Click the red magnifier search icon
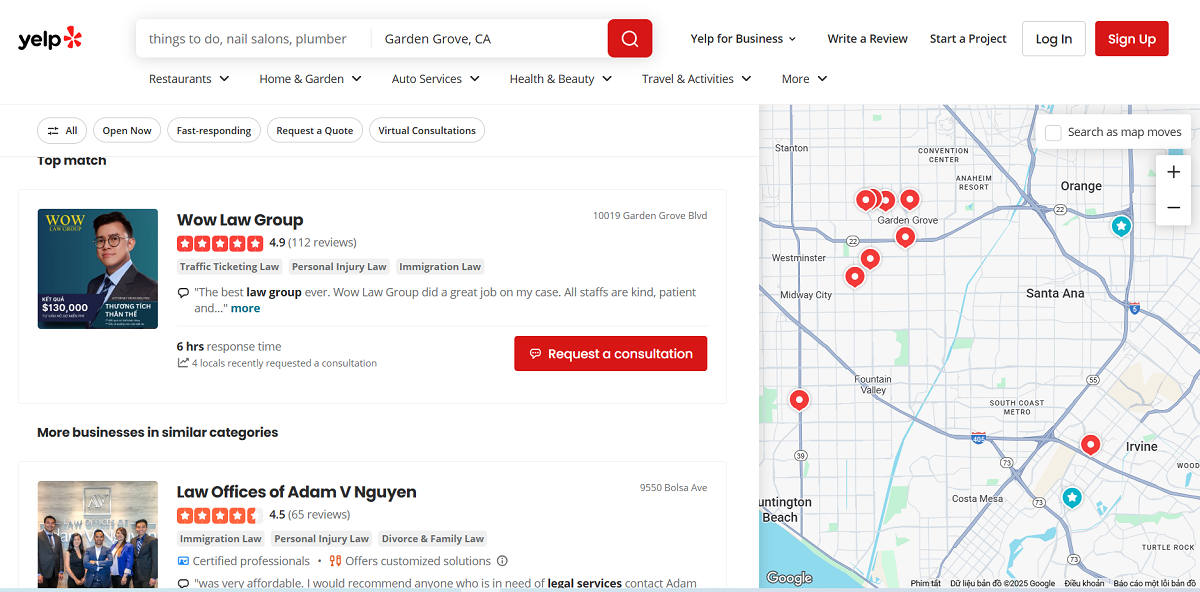The image size is (1200, 592). [629, 38]
